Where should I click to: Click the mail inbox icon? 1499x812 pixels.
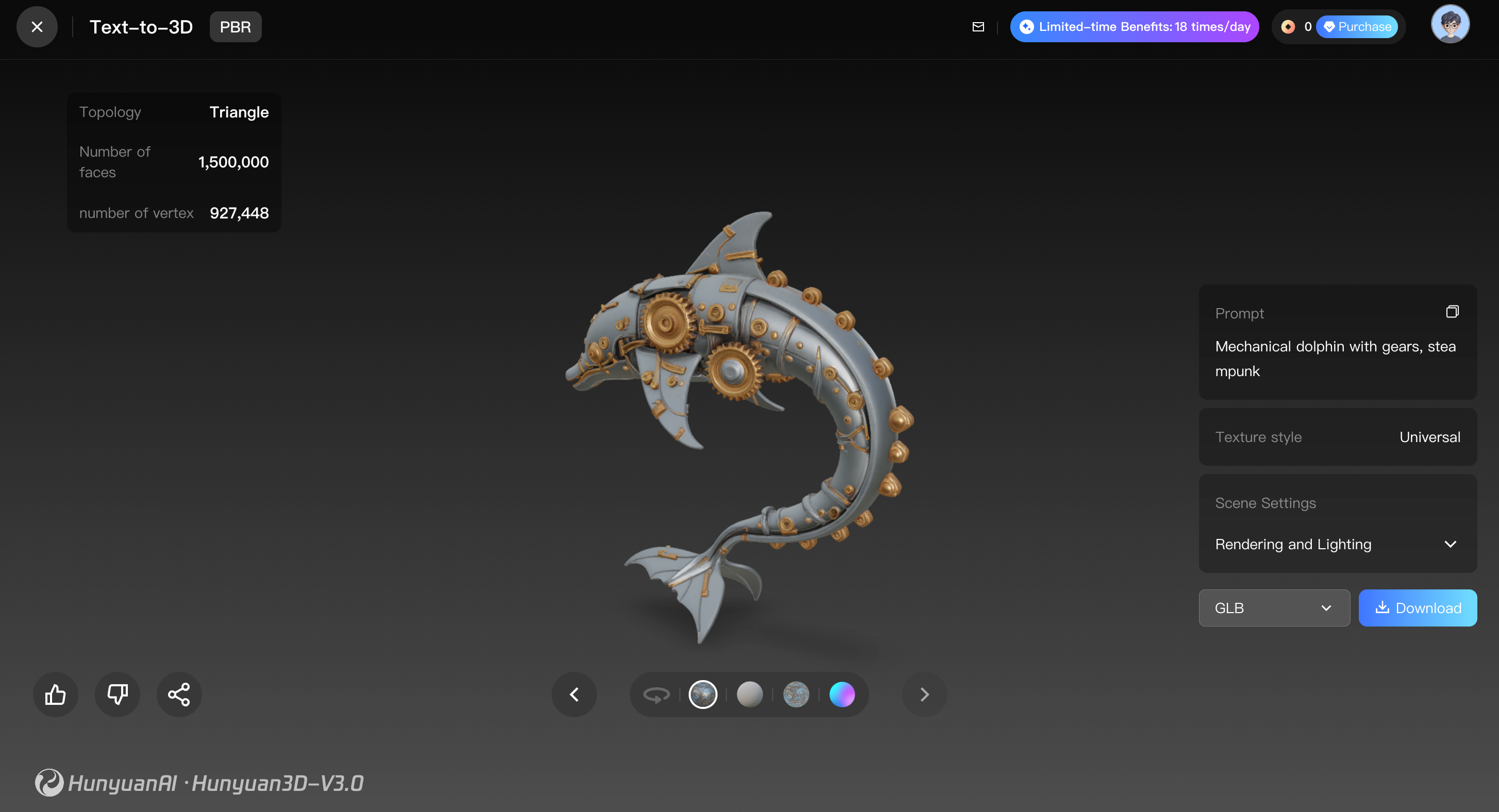click(978, 27)
